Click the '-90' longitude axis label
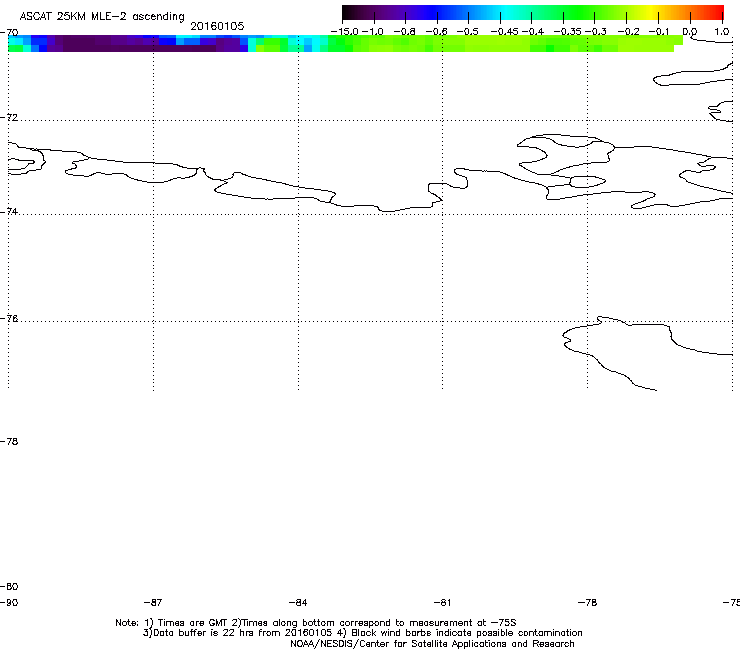The image size is (740, 650). pos(9,602)
